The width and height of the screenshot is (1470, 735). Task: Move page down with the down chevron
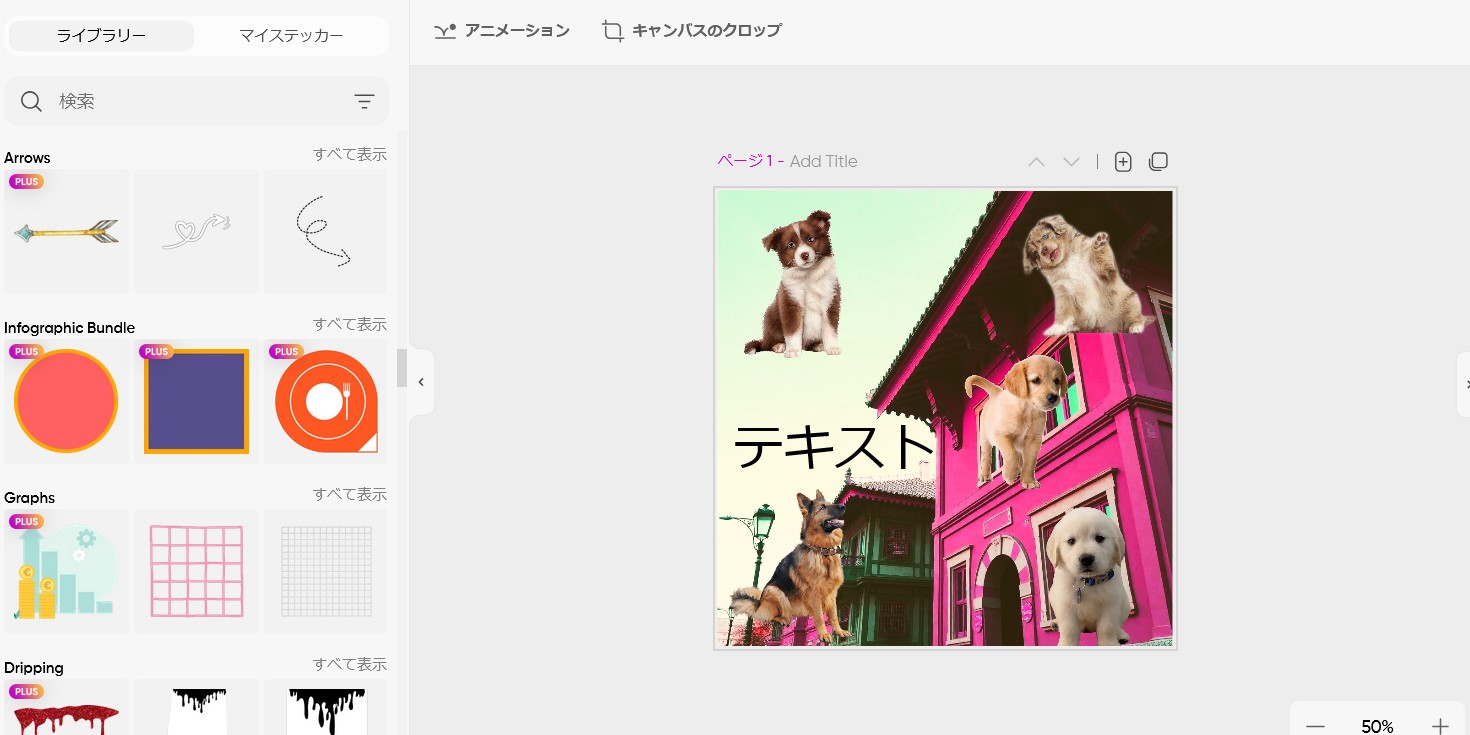click(1071, 161)
